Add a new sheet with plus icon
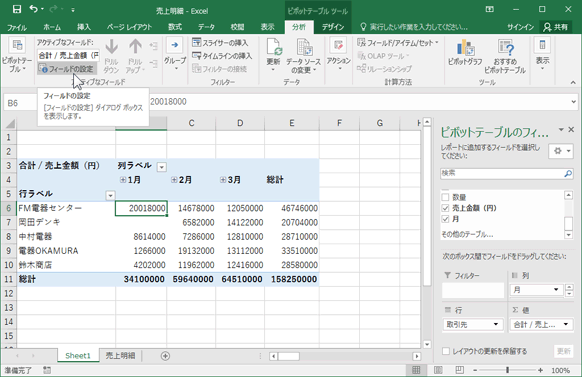The image size is (582, 377). [x=165, y=356]
